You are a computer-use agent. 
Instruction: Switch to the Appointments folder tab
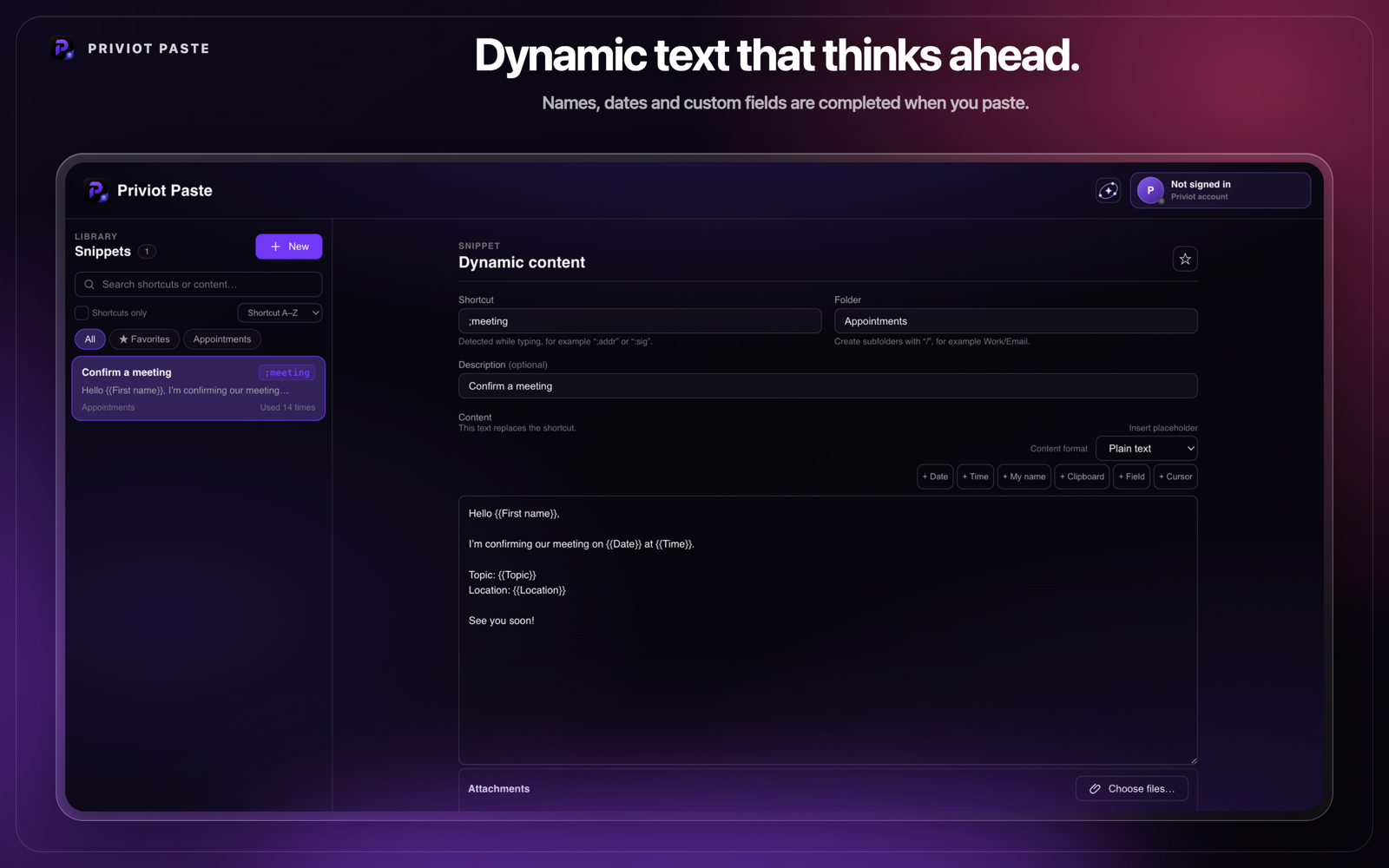click(222, 339)
